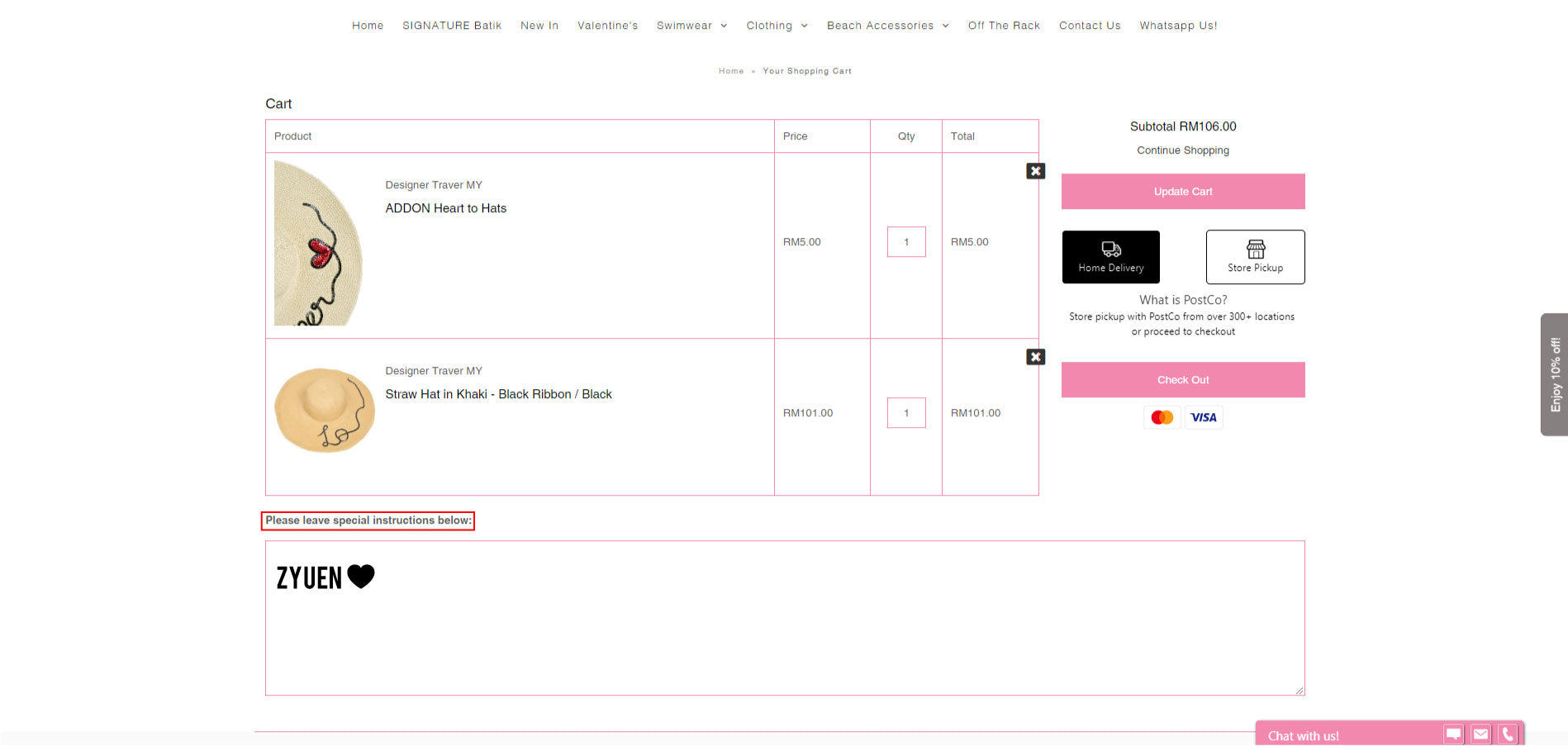The width and height of the screenshot is (1568, 746).
Task: Click the Mastercard payment icon
Action: click(1162, 417)
